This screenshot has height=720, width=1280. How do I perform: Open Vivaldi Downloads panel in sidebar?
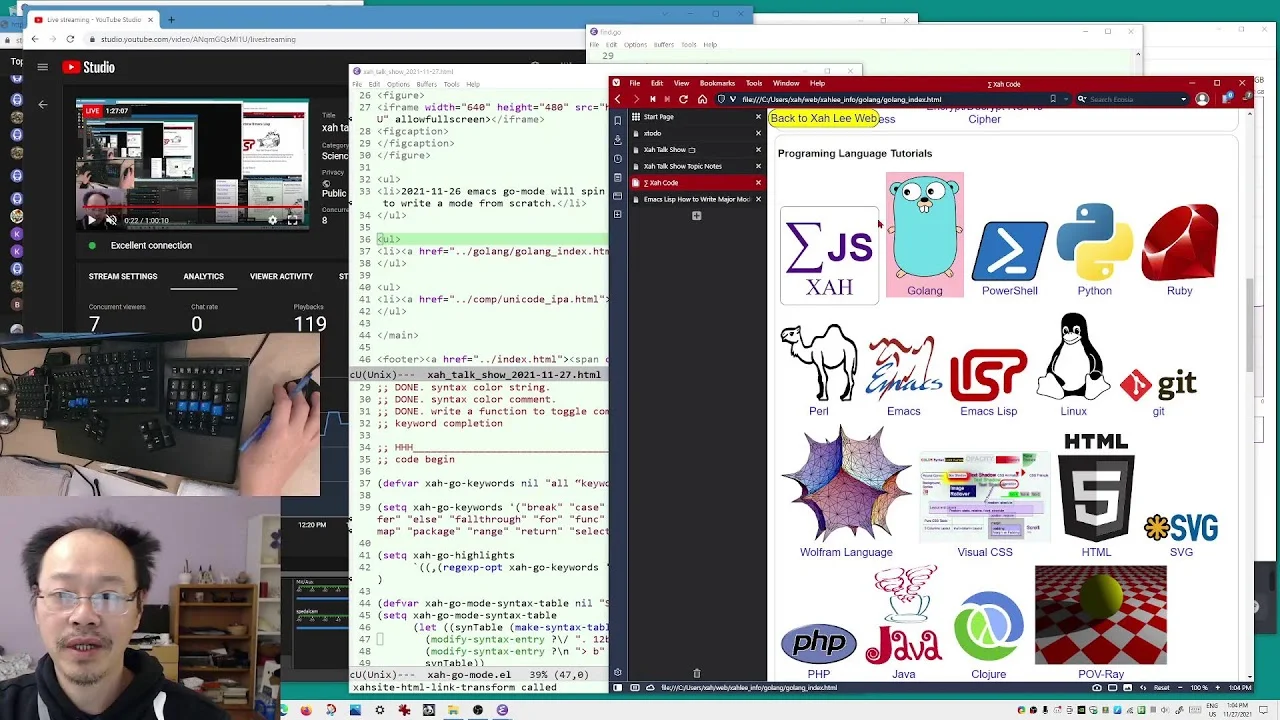point(618,139)
